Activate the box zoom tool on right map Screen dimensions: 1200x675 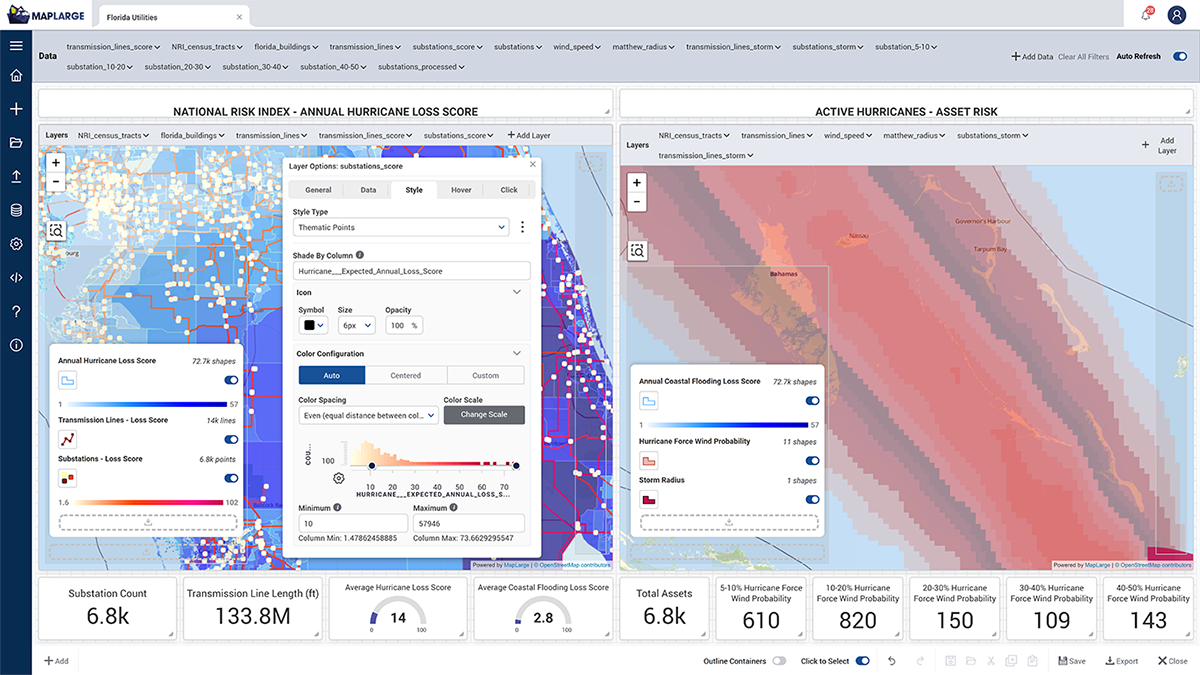(638, 251)
